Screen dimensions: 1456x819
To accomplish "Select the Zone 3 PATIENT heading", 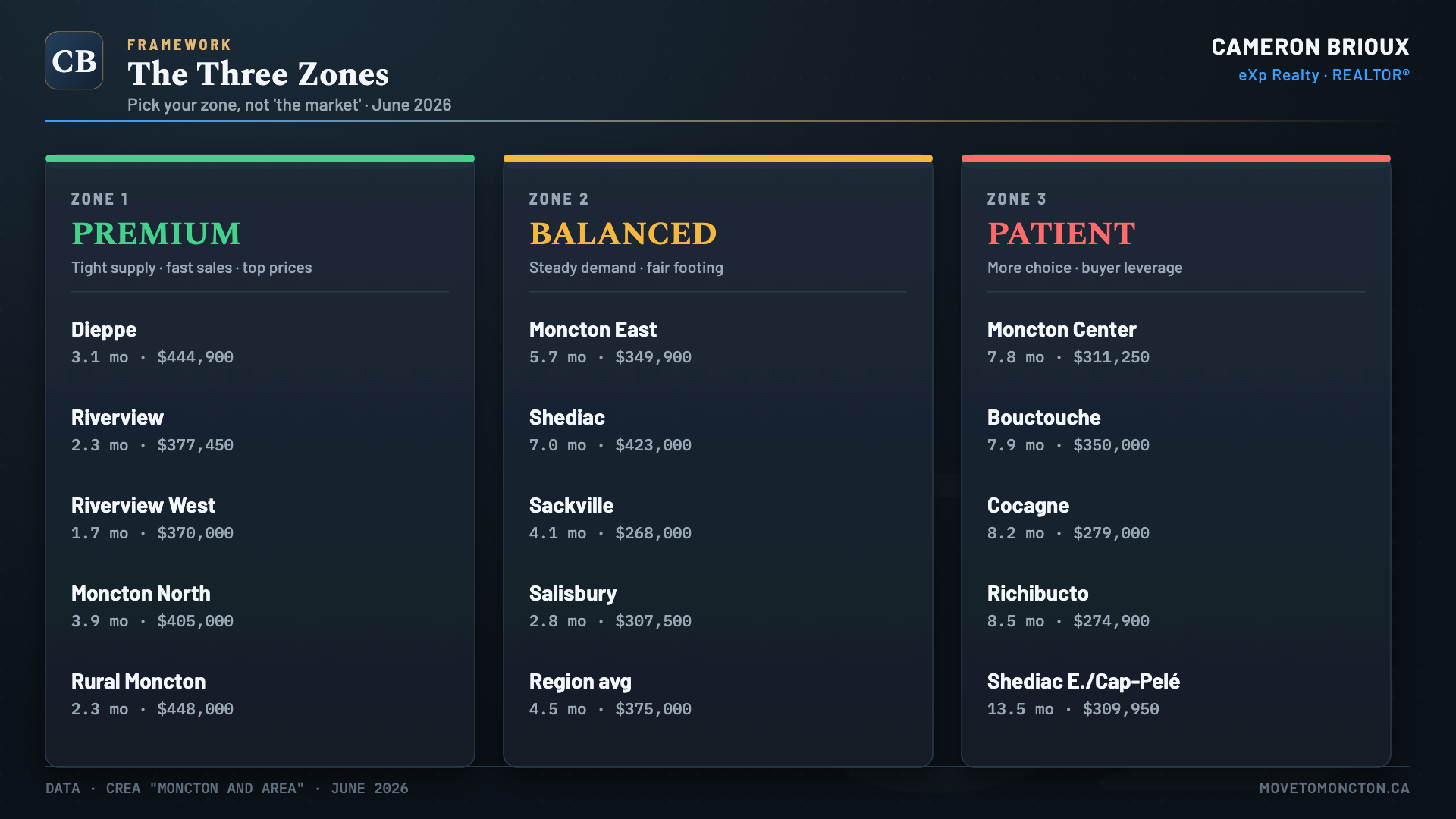I will tap(1061, 234).
